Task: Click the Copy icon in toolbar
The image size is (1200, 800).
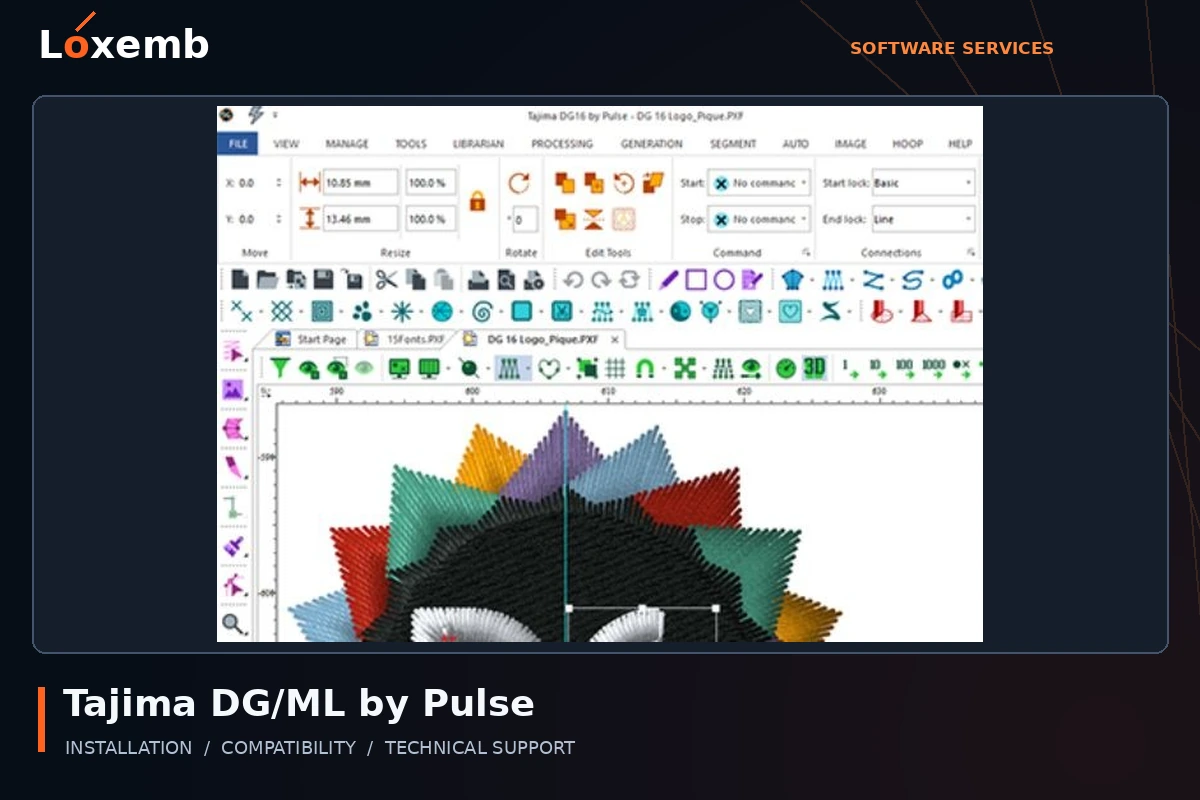Action: tap(416, 280)
